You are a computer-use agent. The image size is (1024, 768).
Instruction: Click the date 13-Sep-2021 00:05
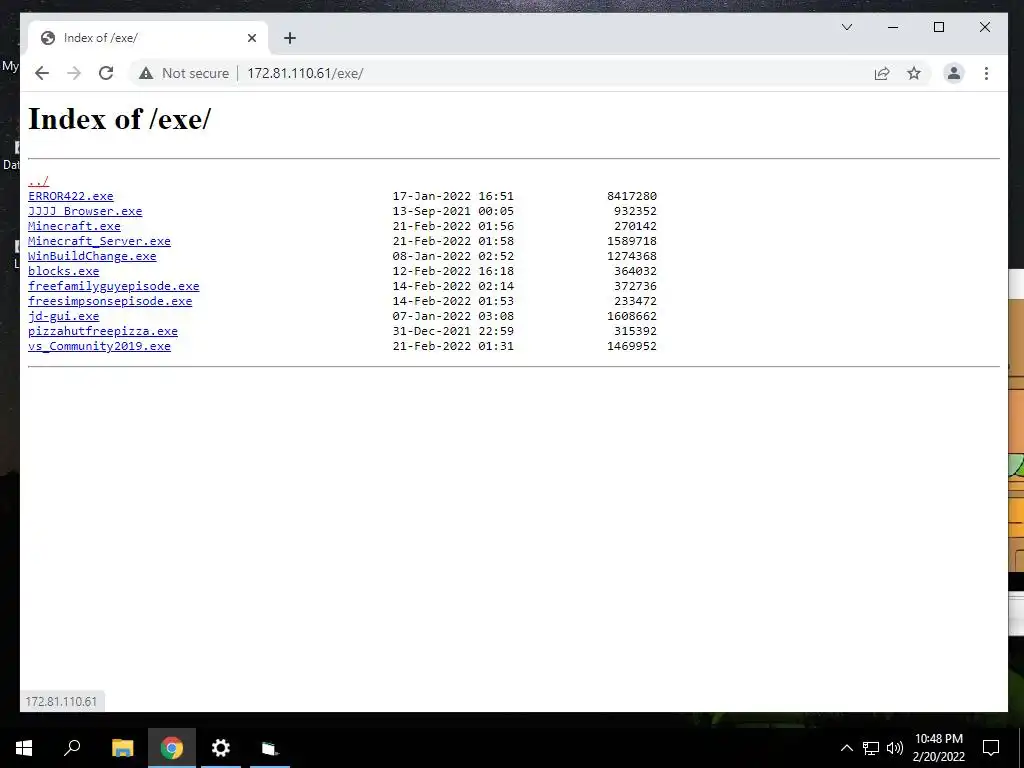point(453,211)
